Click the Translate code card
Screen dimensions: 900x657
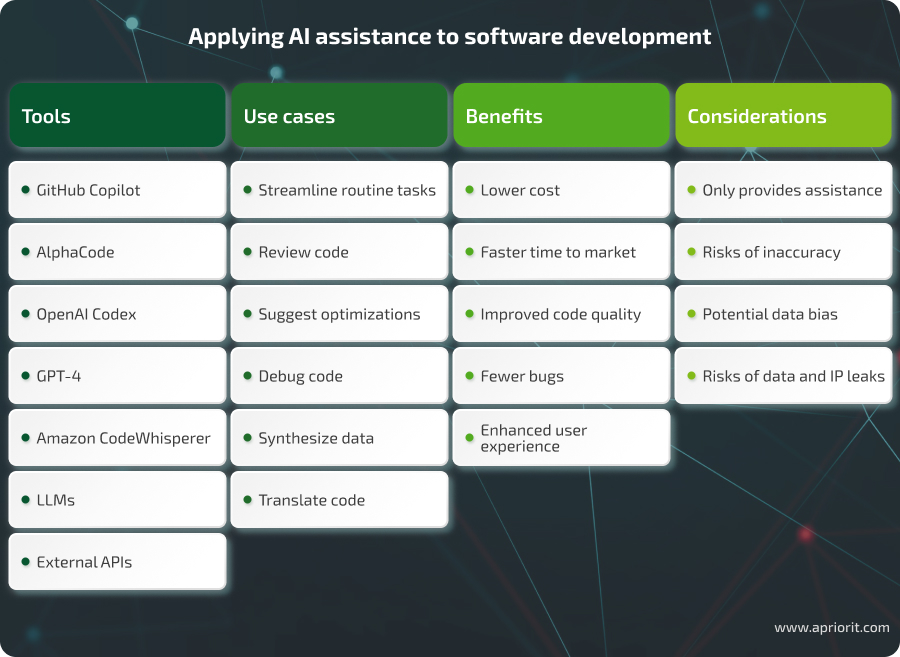(339, 499)
